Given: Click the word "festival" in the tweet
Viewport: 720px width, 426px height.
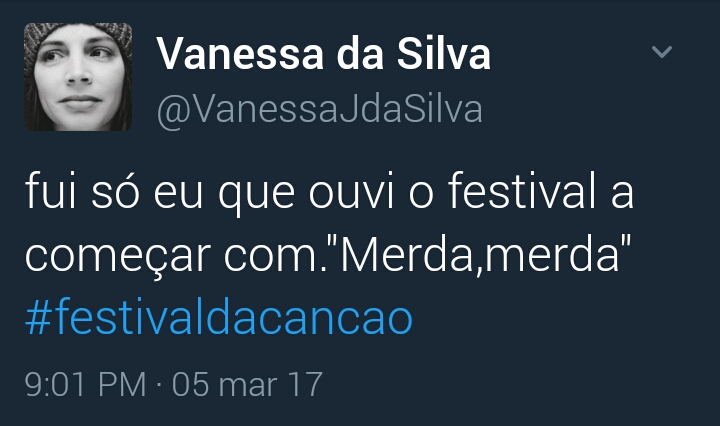Looking at the screenshot, I should pos(522,191).
